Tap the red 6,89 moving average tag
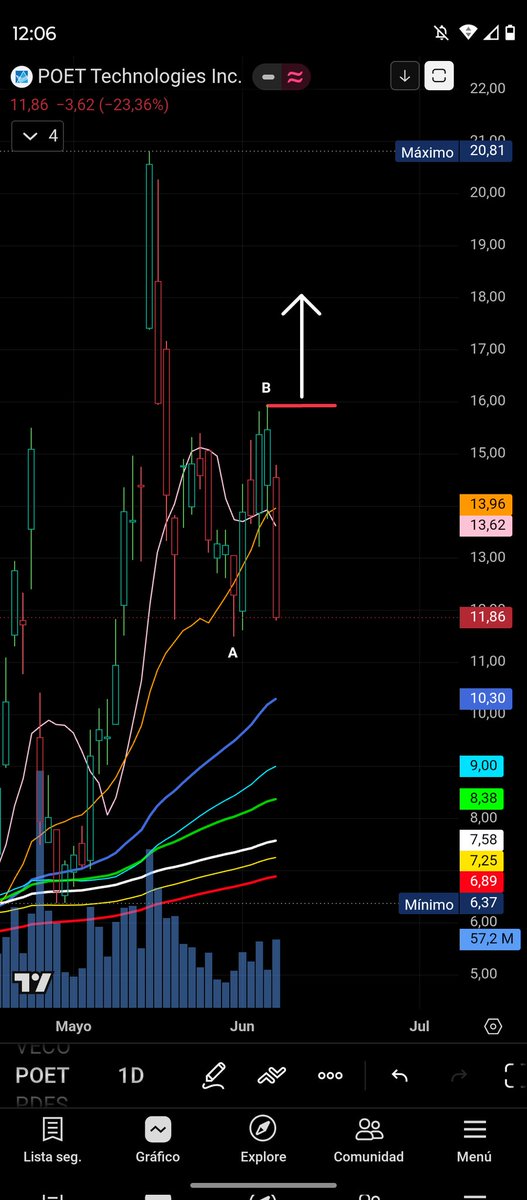 [x=484, y=880]
